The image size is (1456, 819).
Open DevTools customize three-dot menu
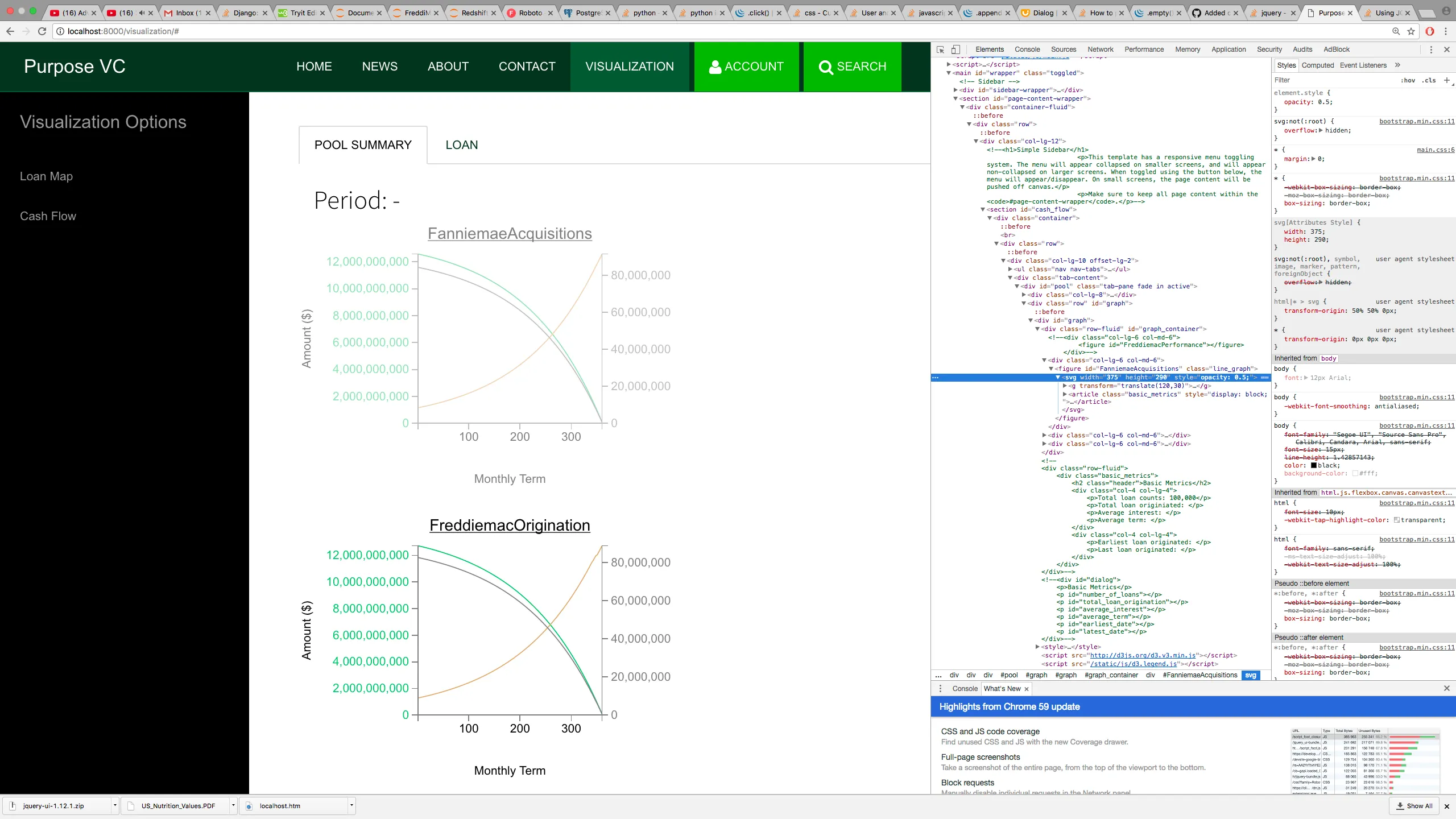[1431, 49]
